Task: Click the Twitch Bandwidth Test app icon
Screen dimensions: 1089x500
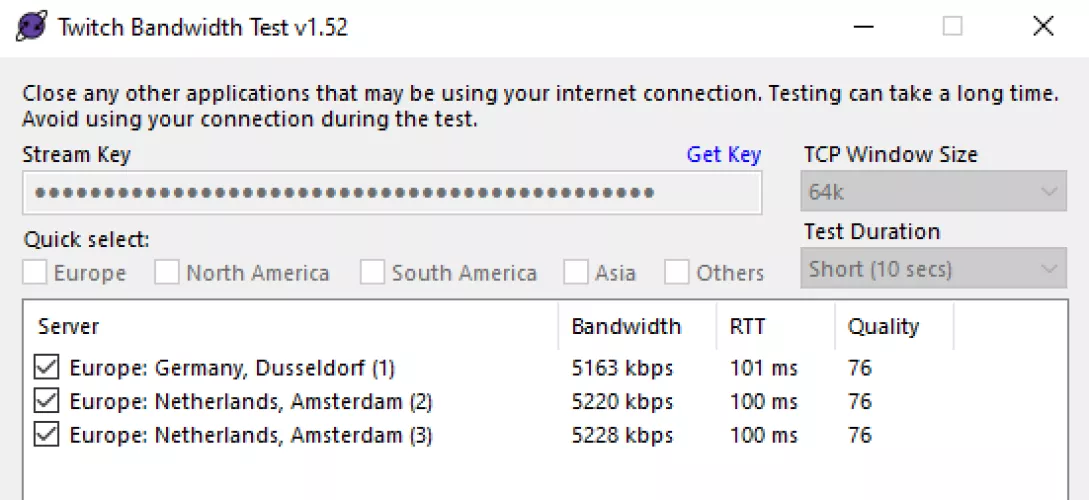Action: tap(32, 27)
